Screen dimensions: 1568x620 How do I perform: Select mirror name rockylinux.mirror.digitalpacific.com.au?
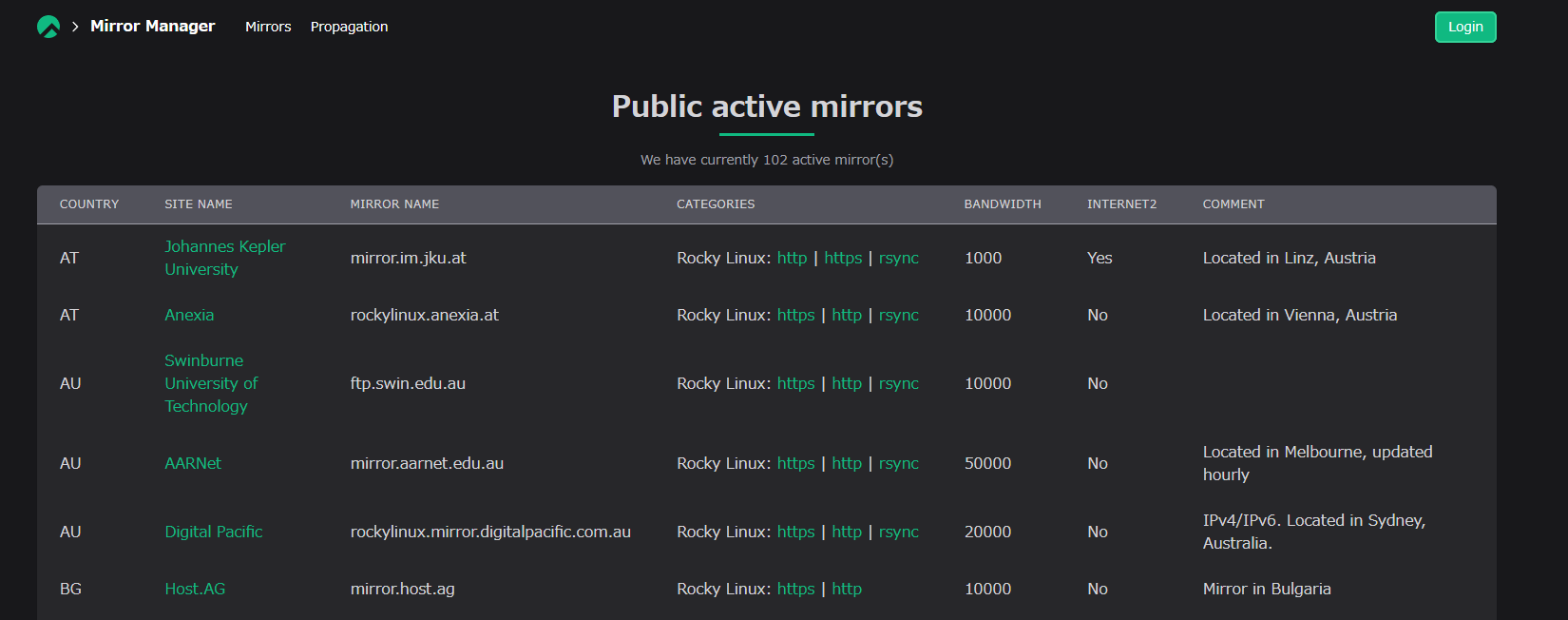coord(490,532)
